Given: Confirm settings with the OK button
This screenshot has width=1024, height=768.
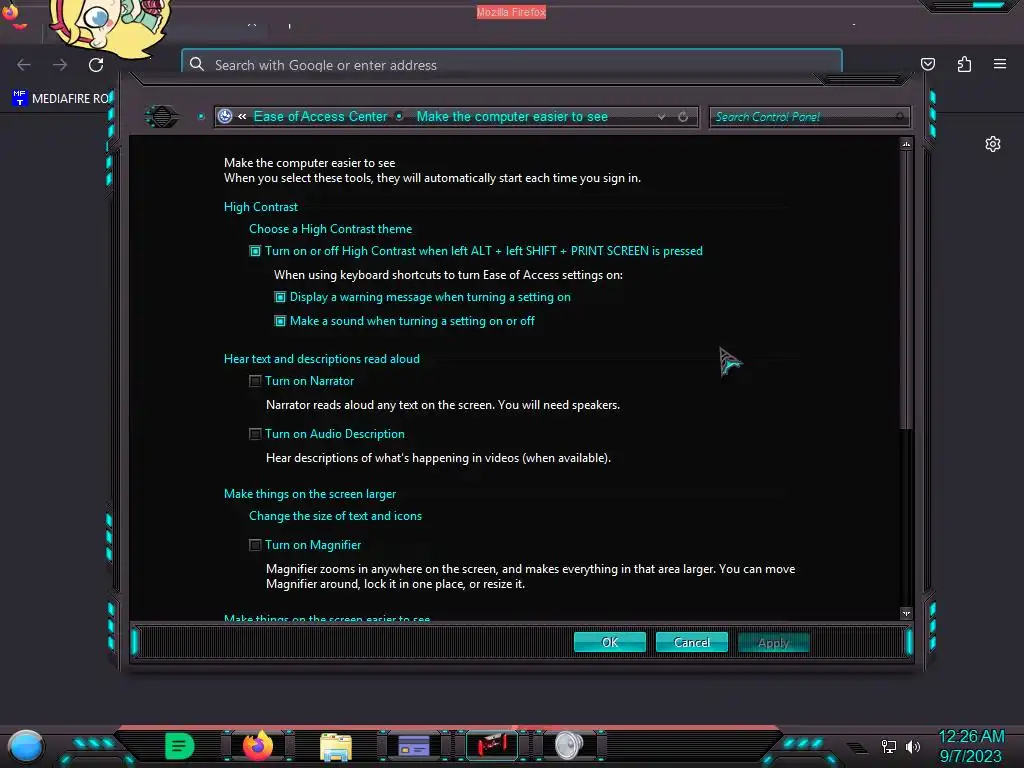Looking at the screenshot, I should coord(610,643).
